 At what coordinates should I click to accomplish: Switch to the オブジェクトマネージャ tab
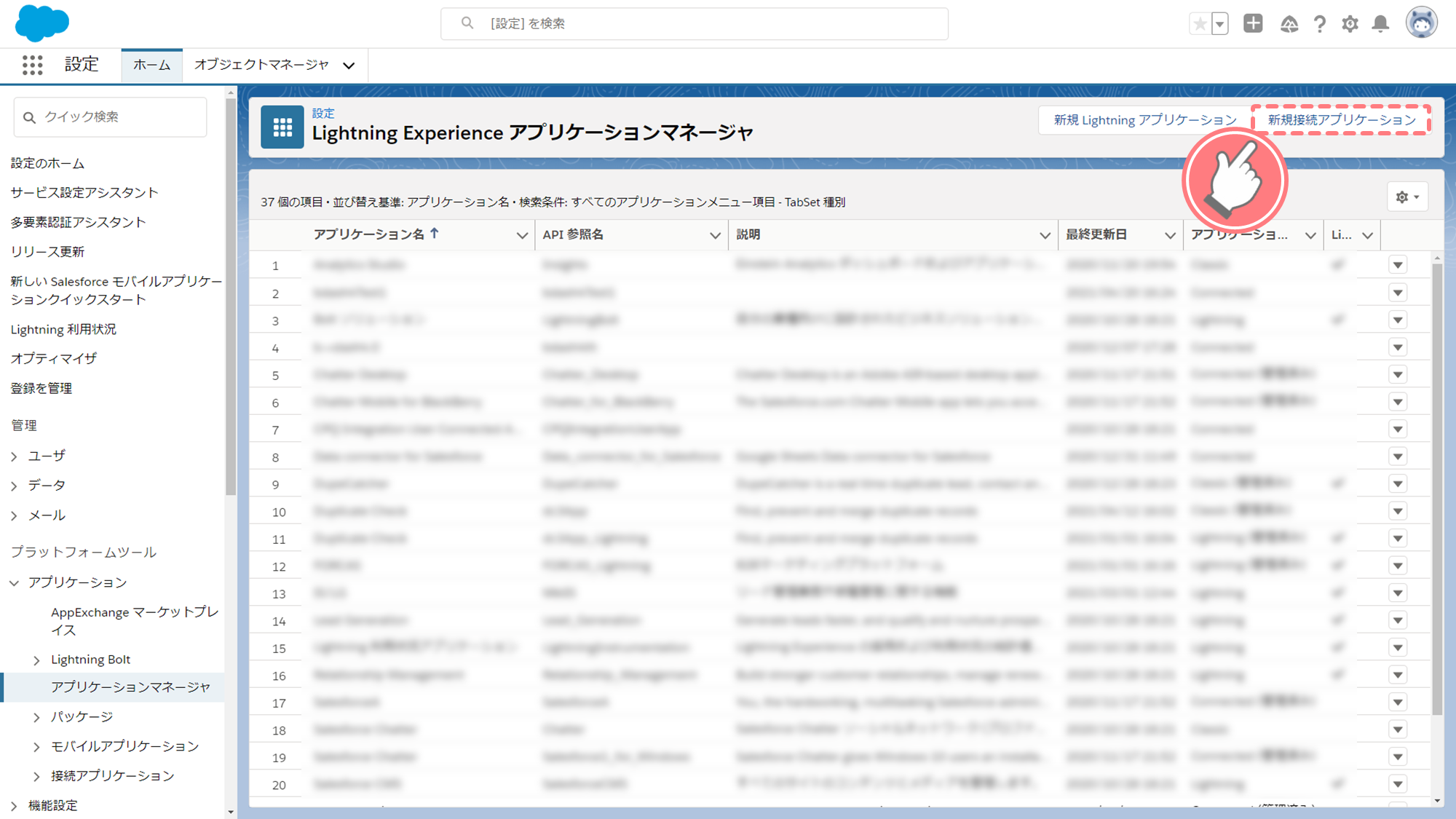point(262,65)
